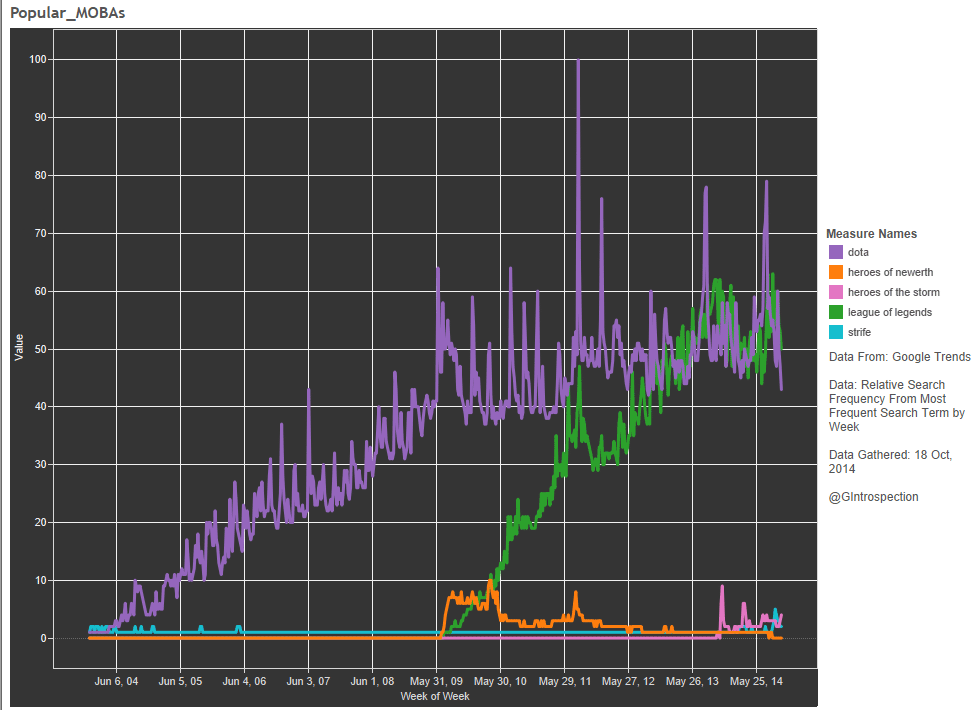Click the 'strife' legend label
The width and height of the screenshot is (980, 710).
(860, 332)
